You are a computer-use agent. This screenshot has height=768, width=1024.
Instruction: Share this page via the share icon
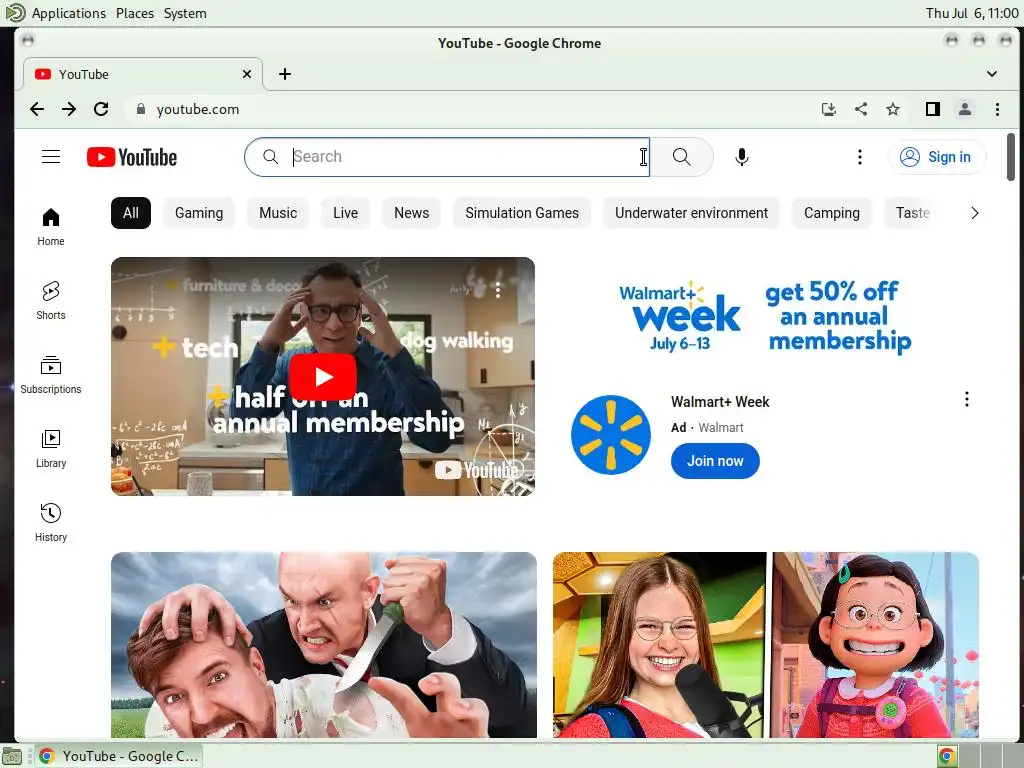[x=861, y=109]
